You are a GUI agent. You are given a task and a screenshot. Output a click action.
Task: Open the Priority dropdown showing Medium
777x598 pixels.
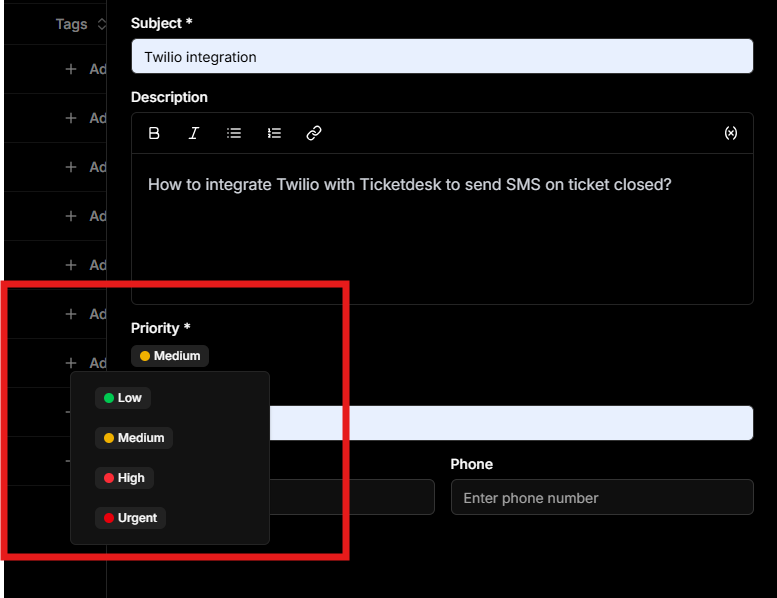[170, 356]
